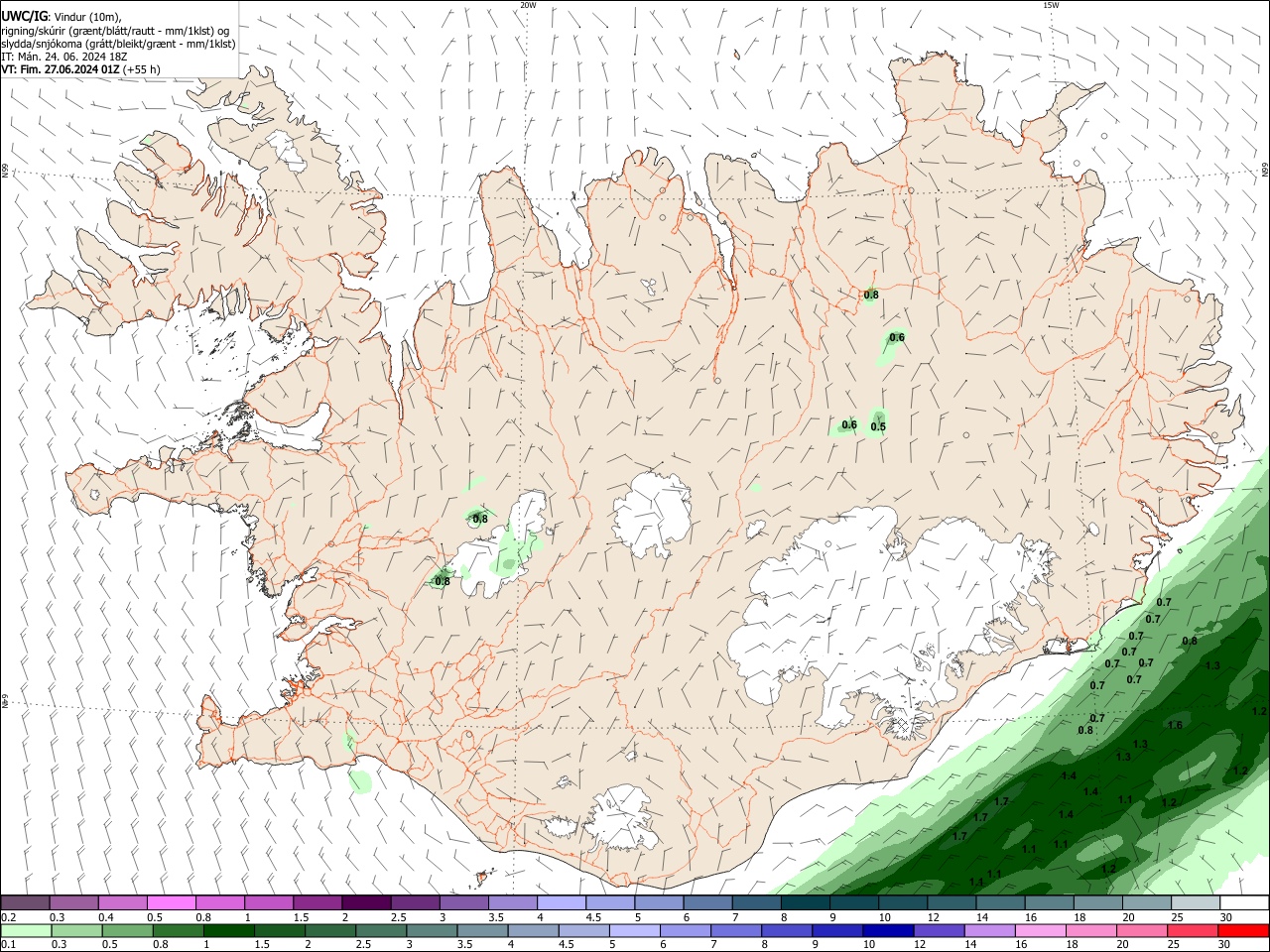Select the palest green 0.1–0.3 rain legend swatch
Screen dimensions: 1270x952
27,931
